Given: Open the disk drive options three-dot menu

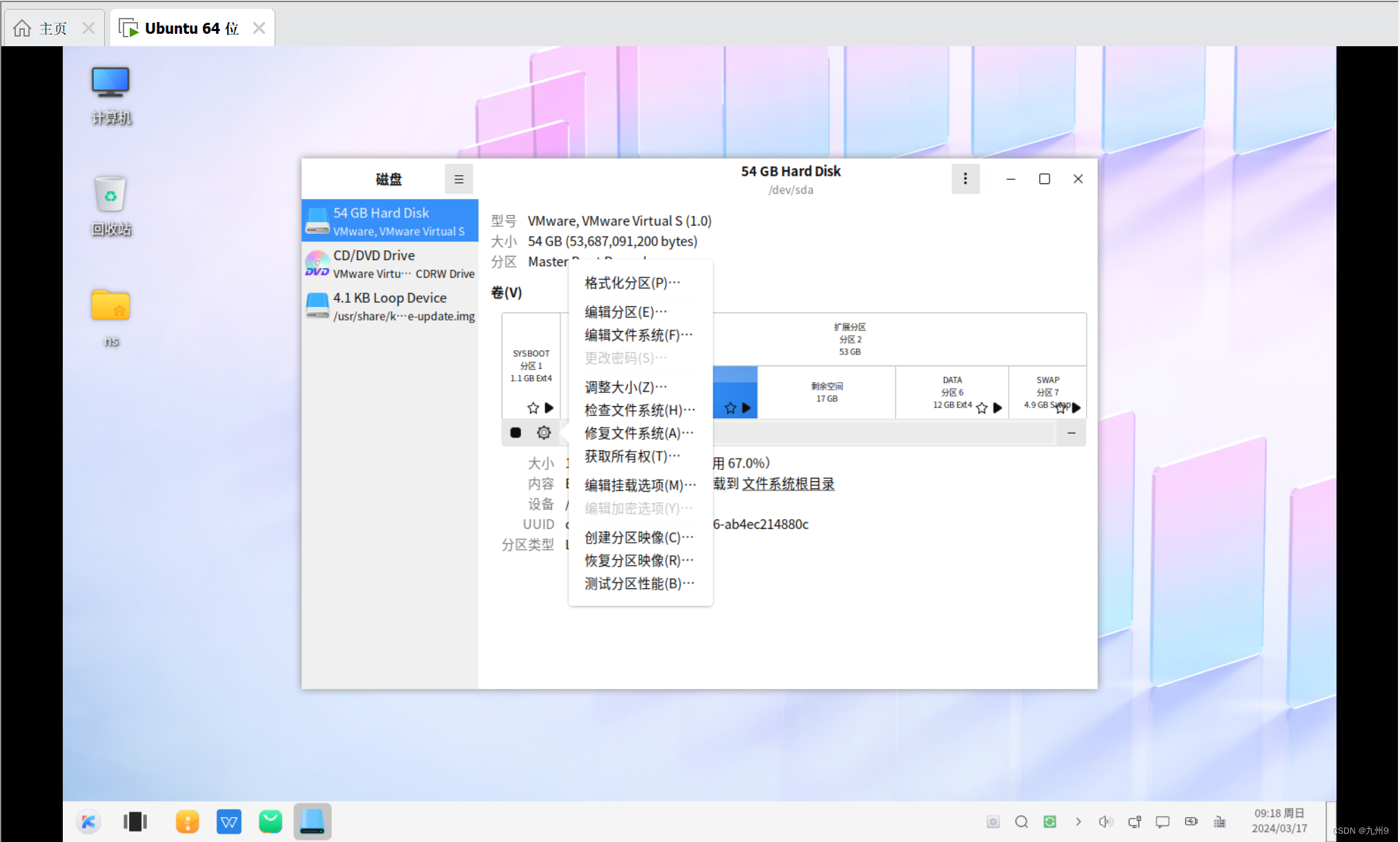Looking at the screenshot, I should point(965,179).
